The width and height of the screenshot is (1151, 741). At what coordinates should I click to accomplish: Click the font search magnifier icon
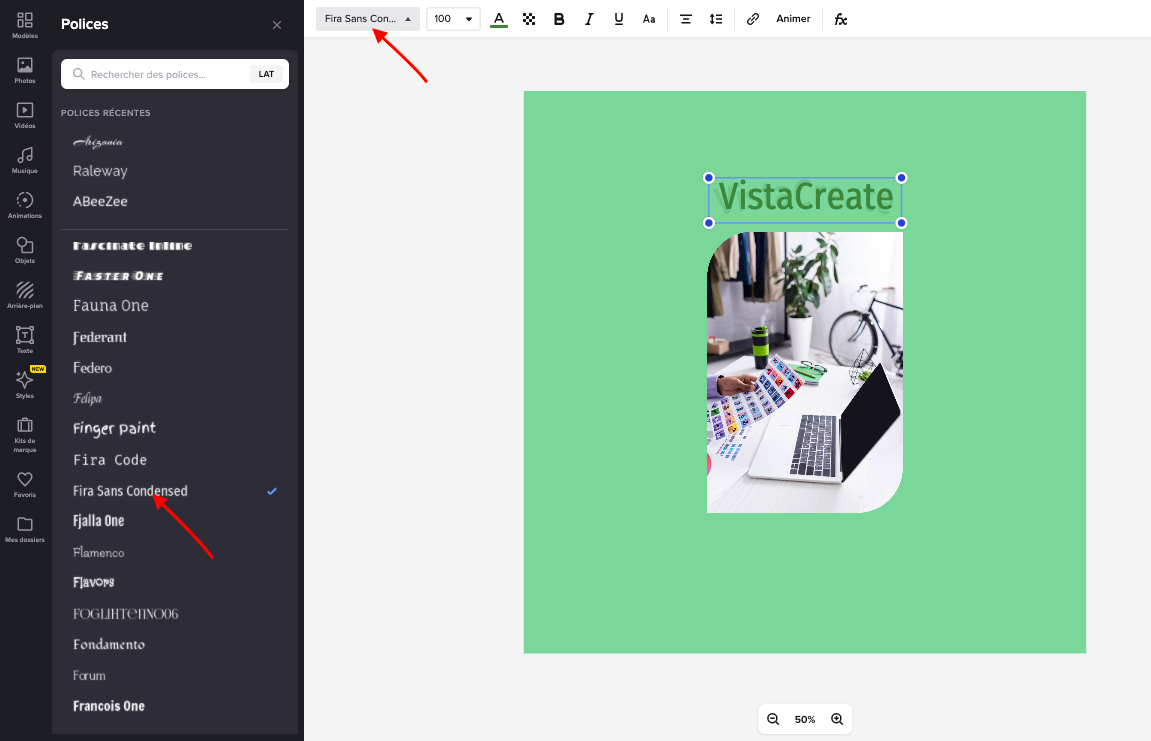coord(79,74)
